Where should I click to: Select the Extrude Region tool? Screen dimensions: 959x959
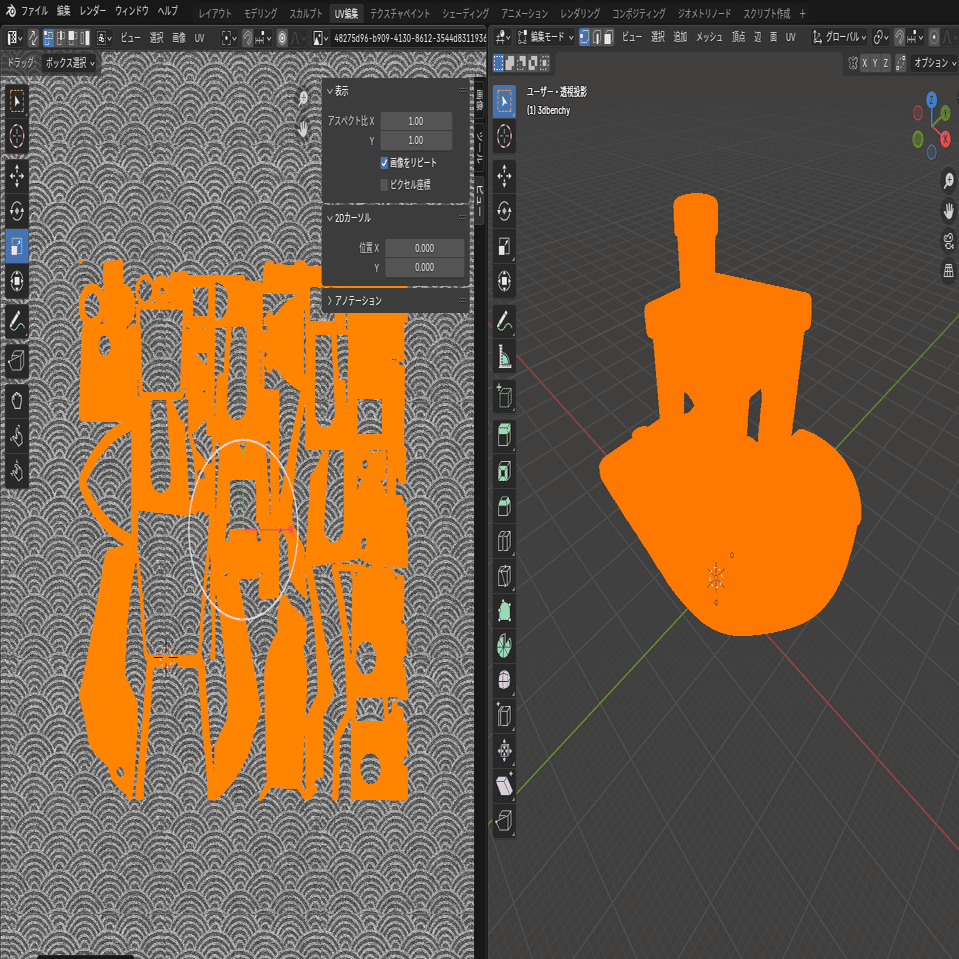click(x=505, y=436)
